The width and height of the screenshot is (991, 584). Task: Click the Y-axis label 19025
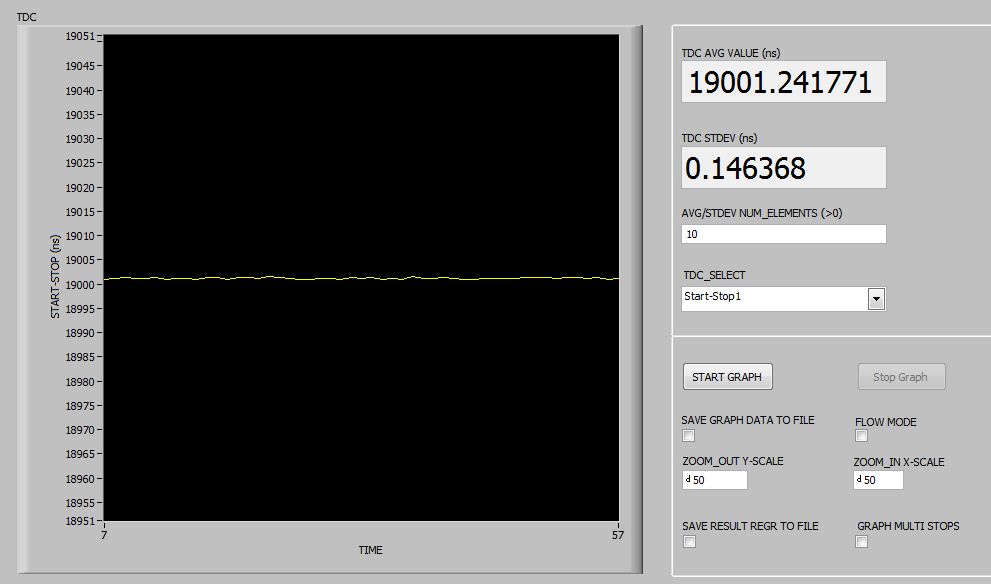point(80,162)
